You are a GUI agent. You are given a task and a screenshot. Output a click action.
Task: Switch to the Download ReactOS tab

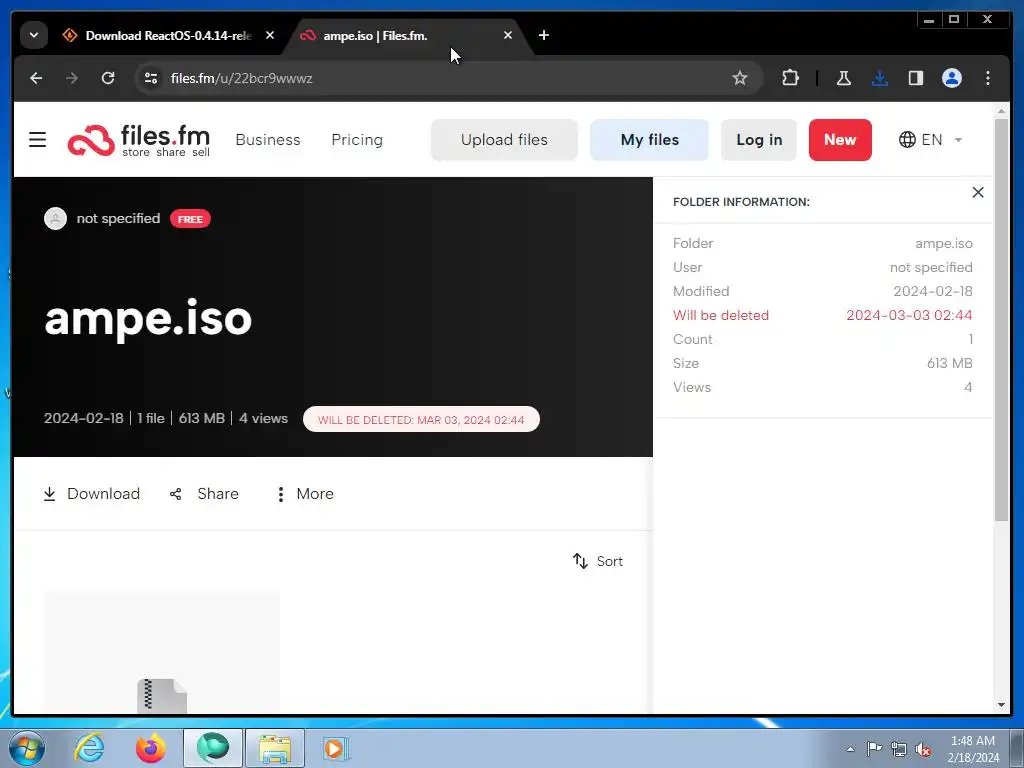pyautogui.click(x=168, y=36)
